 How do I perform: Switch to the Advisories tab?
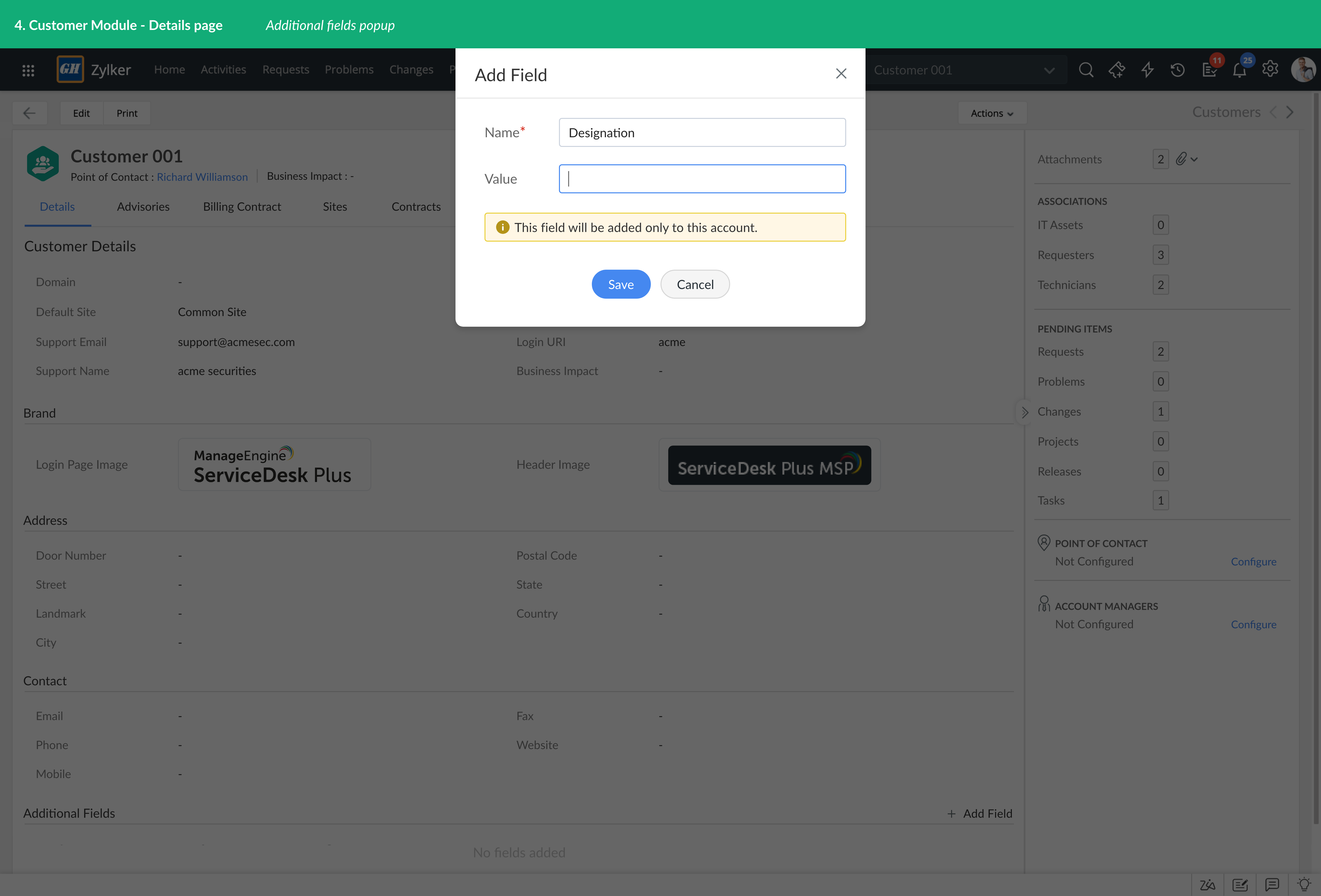[x=143, y=207]
